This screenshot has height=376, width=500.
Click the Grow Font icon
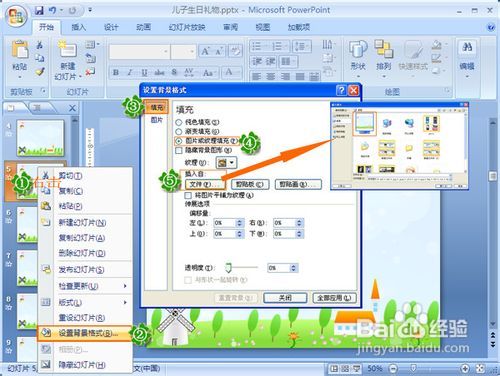tap(205, 51)
